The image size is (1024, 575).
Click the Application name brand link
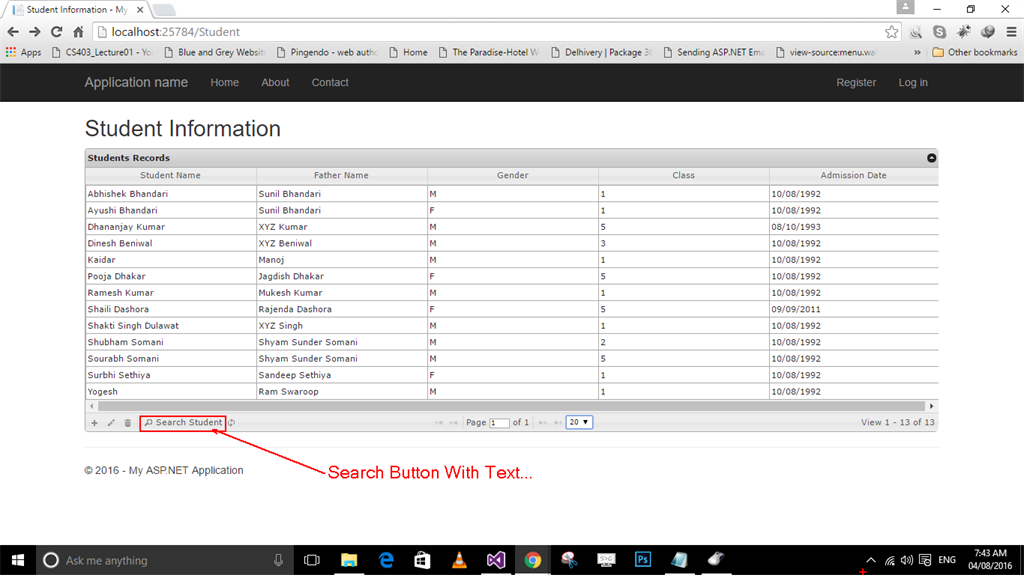point(136,82)
